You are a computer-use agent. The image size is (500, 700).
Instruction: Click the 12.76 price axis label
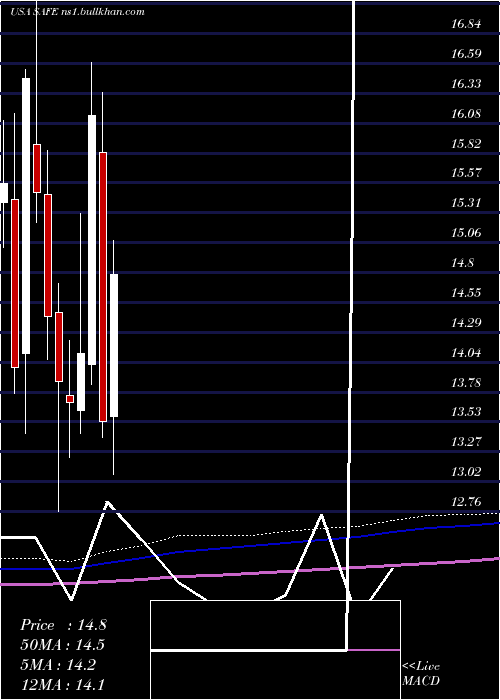point(466,502)
